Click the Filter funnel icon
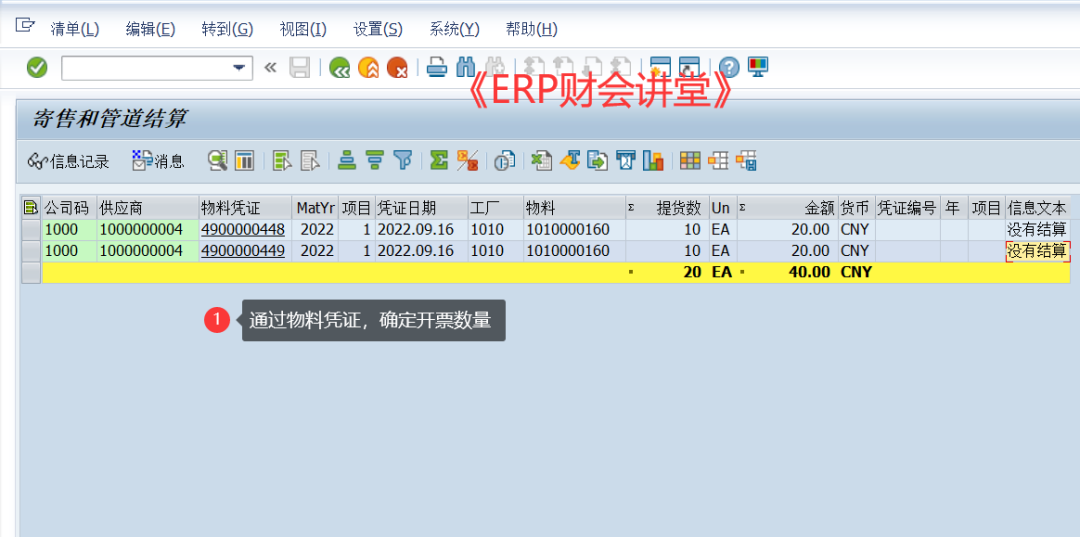Screen dimensions: 1080x537 pos(403,160)
